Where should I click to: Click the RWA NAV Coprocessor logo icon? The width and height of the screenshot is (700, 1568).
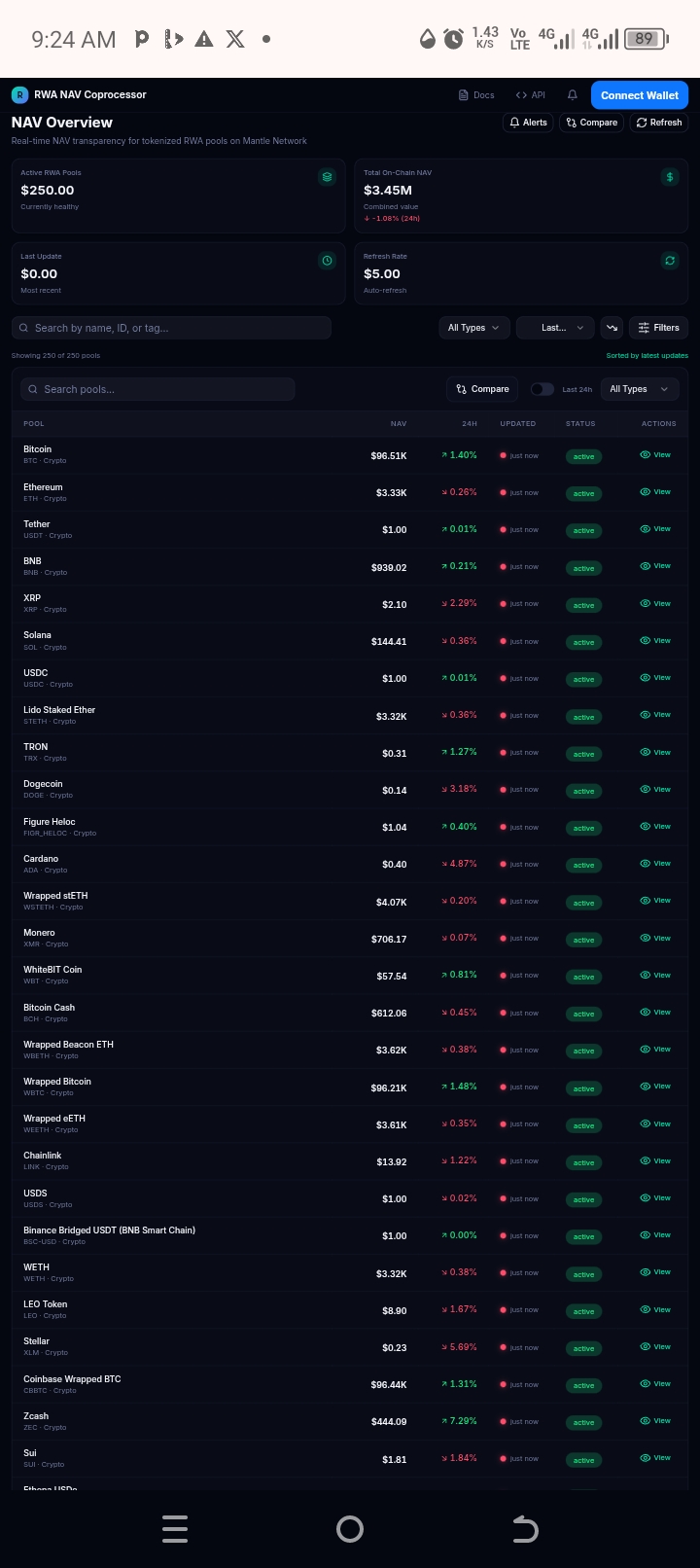(x=19, y=95)
